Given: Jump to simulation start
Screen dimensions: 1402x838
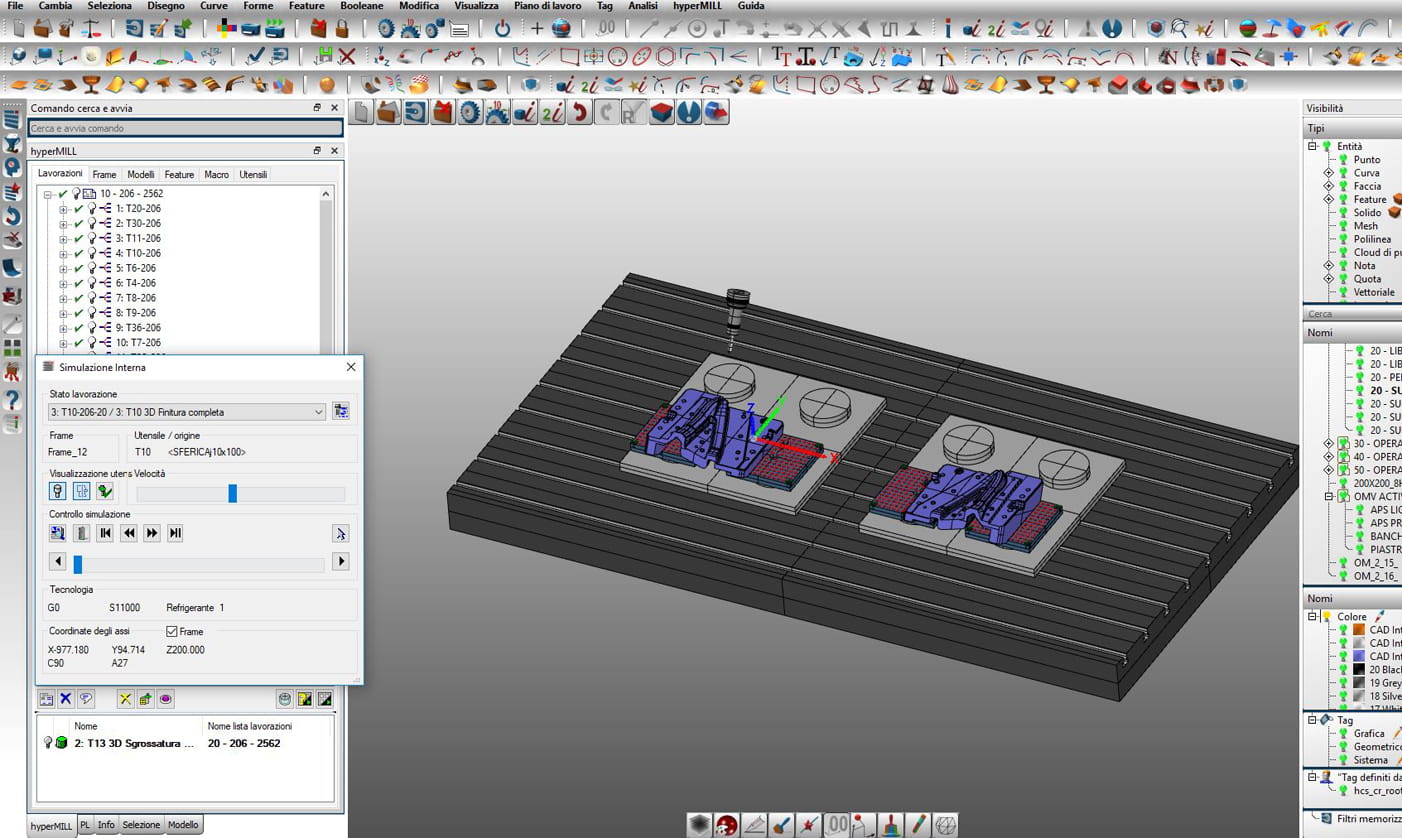Looking at the screenshot, I should [105, 533].
